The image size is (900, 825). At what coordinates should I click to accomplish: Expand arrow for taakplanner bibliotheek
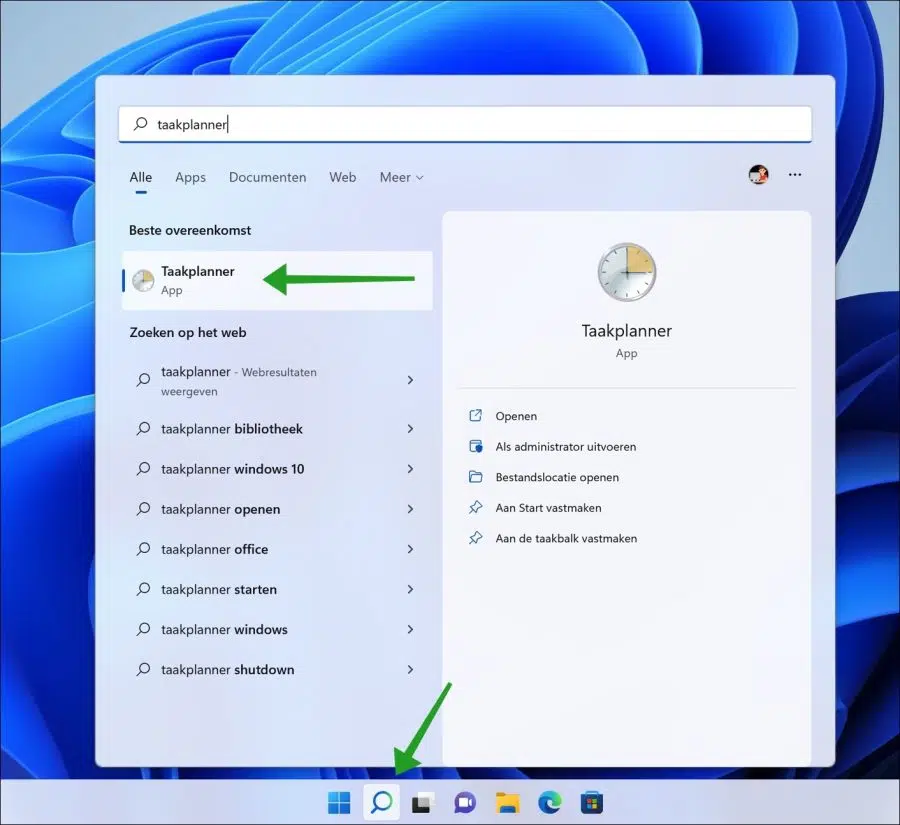[410, 429]
